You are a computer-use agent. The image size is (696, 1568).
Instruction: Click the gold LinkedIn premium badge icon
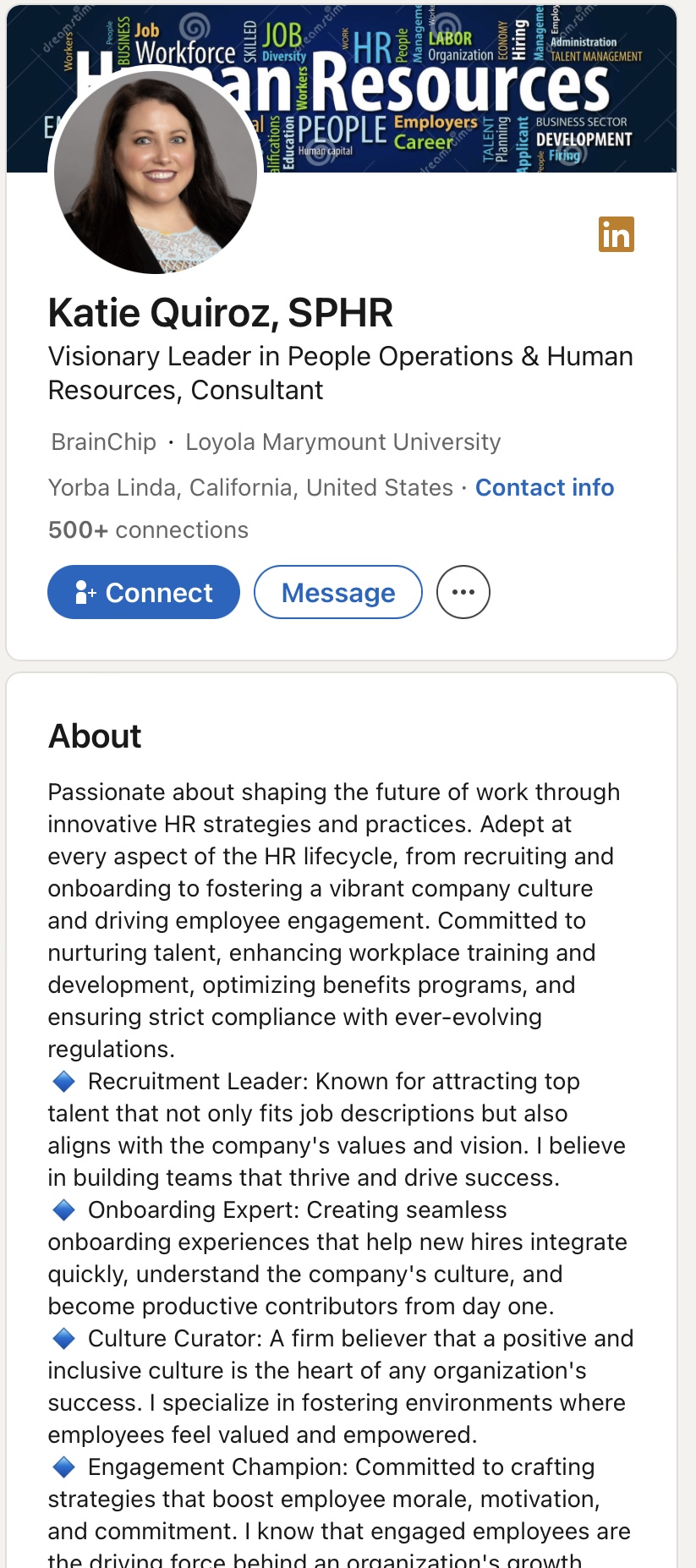pyautogui.click(x=616, y=234)
